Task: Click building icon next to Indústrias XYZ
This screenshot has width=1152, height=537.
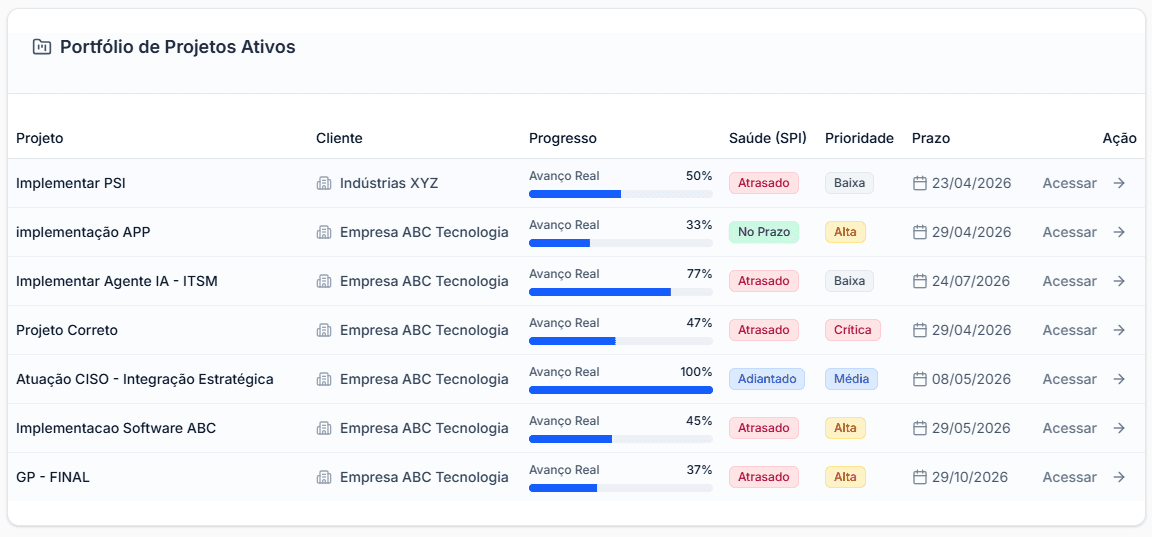Action: tap(324, 183)
